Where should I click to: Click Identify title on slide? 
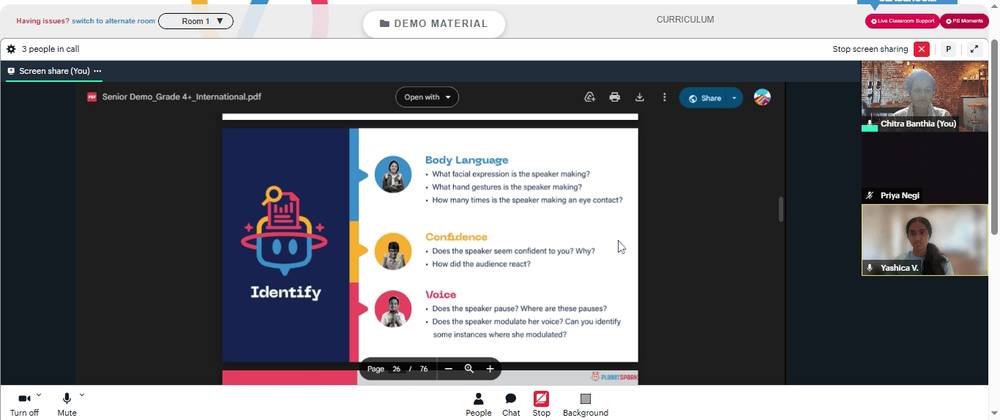(286, 293)
